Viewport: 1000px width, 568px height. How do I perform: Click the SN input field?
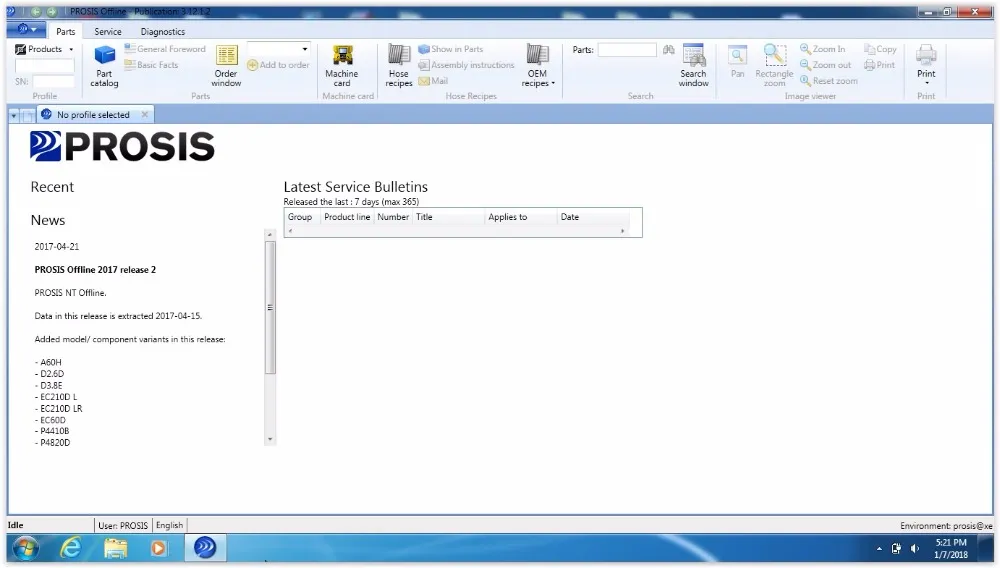[54, 82]
